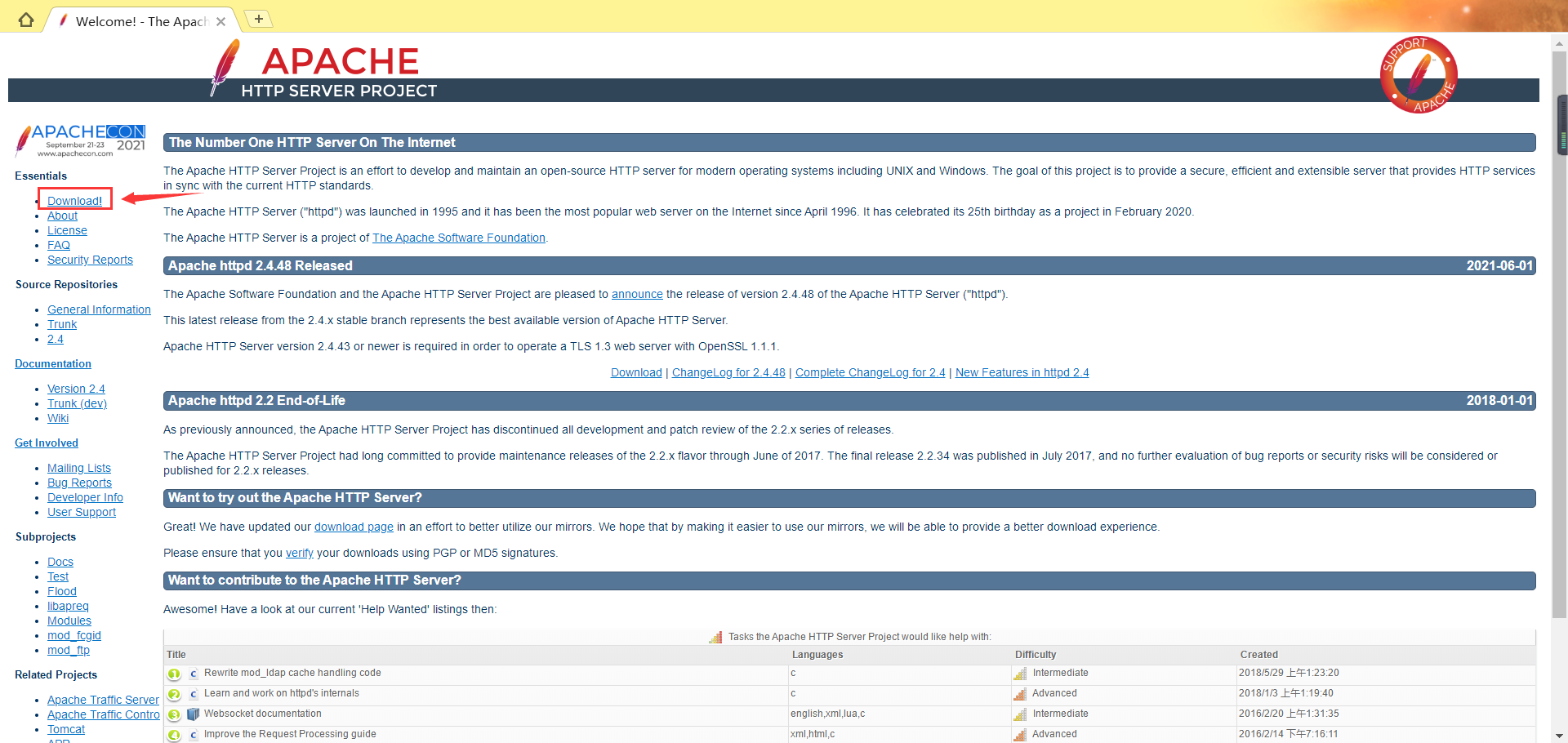Open the Get Involved heading link
Image resolution: width=1568 pixels, height=743 pixels.
point(47,443)
